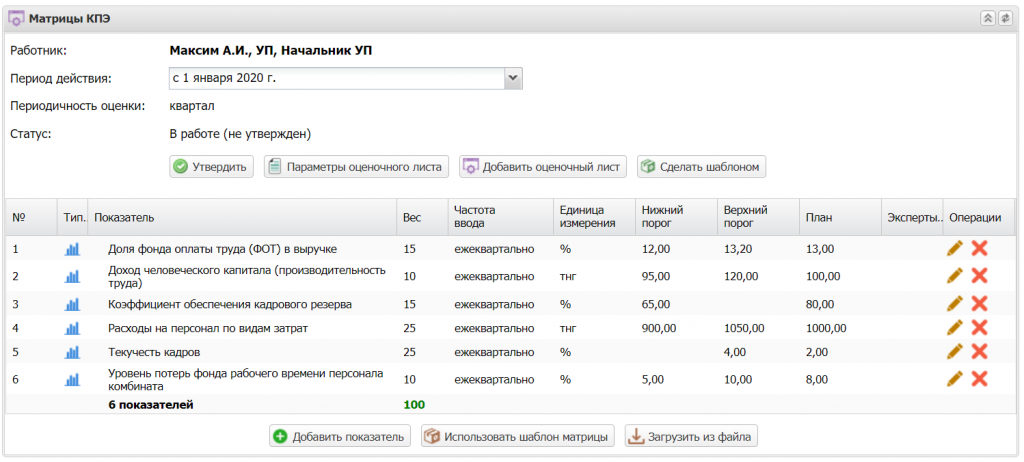Sort by the Вес column header
The height and width of the screenshot is (462, 1024).
(423, 218)
